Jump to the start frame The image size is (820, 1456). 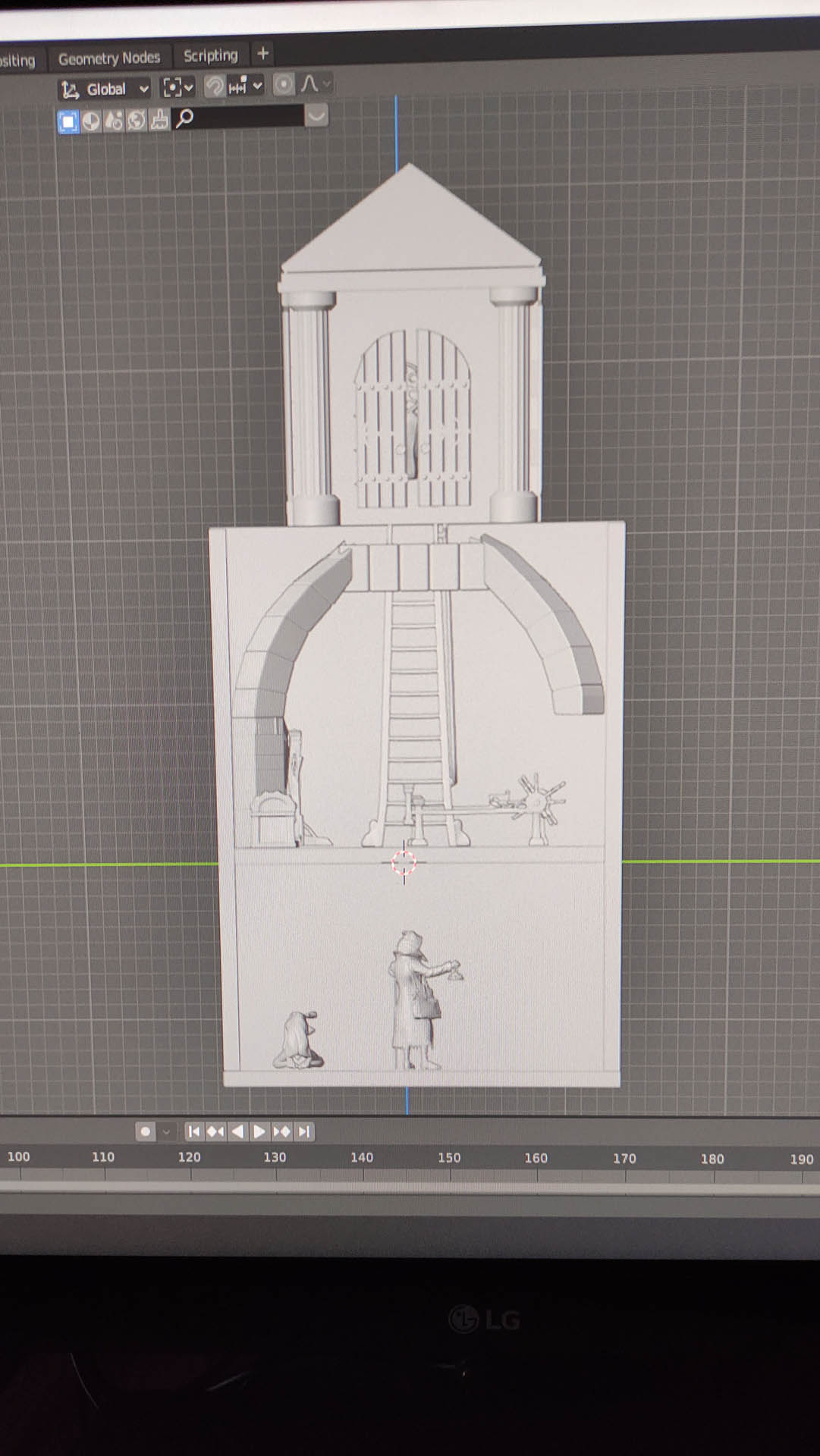pyautogui.click(x=193, y=1131)
